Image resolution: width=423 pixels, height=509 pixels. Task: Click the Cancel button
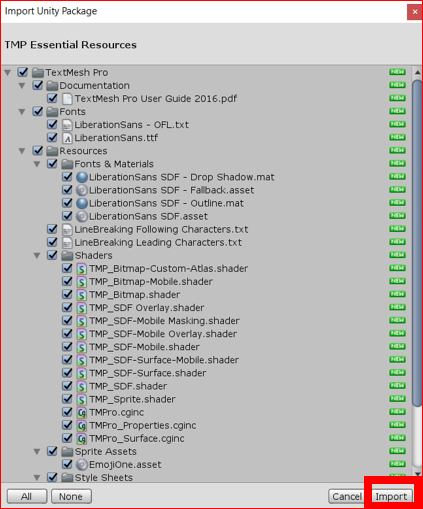pos(346,496)
